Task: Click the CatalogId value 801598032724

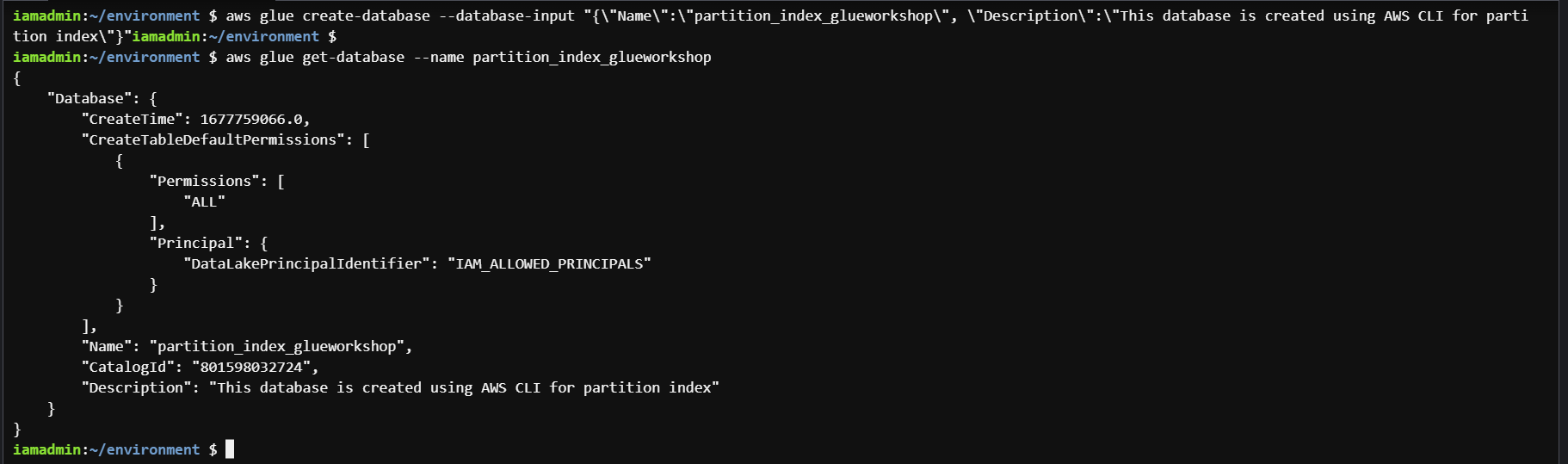Action: pyautogui.click(x=255, y=367)
